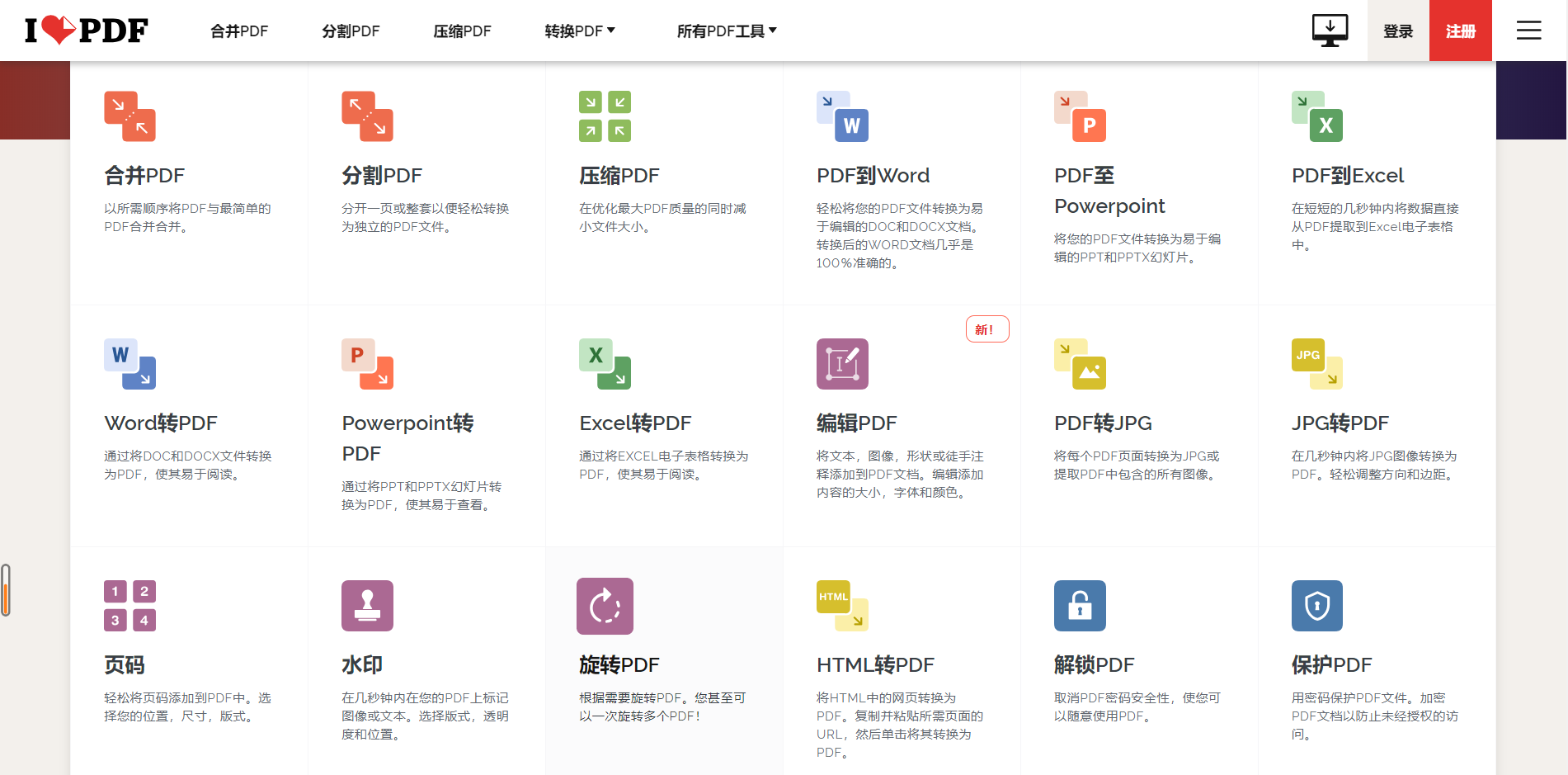Screen dimensions: 1568x775
Task: Select the 旋转PDF rotate icon
Action: point(605,606)
